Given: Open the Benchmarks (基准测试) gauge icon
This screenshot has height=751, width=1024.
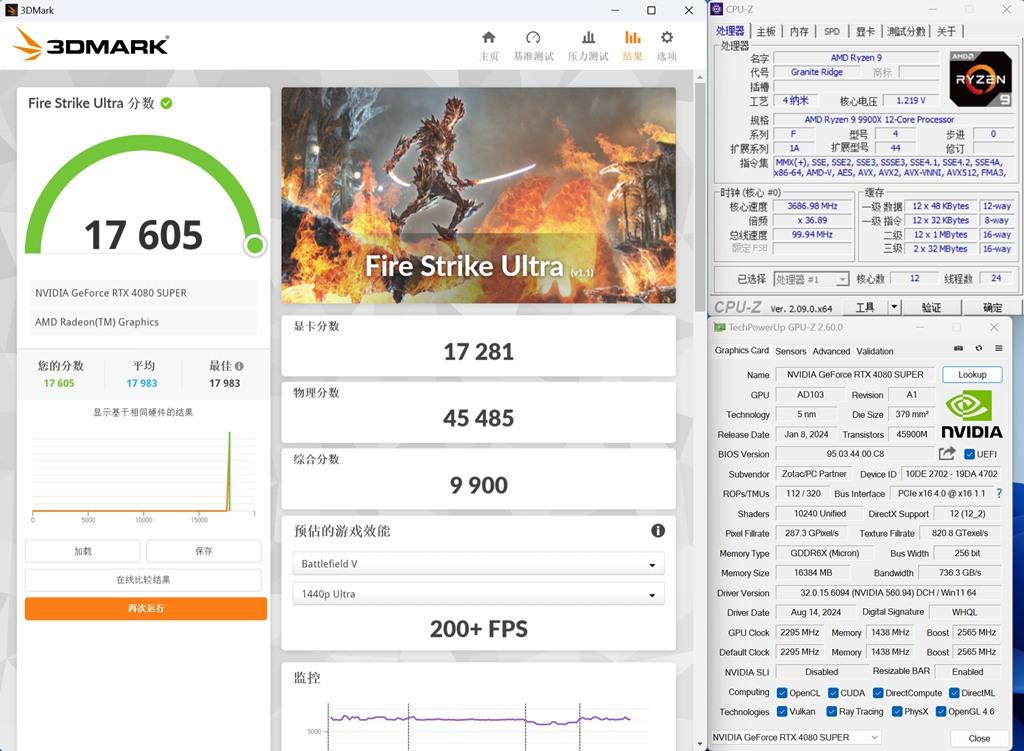Looking at the screenshot, I should (x=533, y=38).
